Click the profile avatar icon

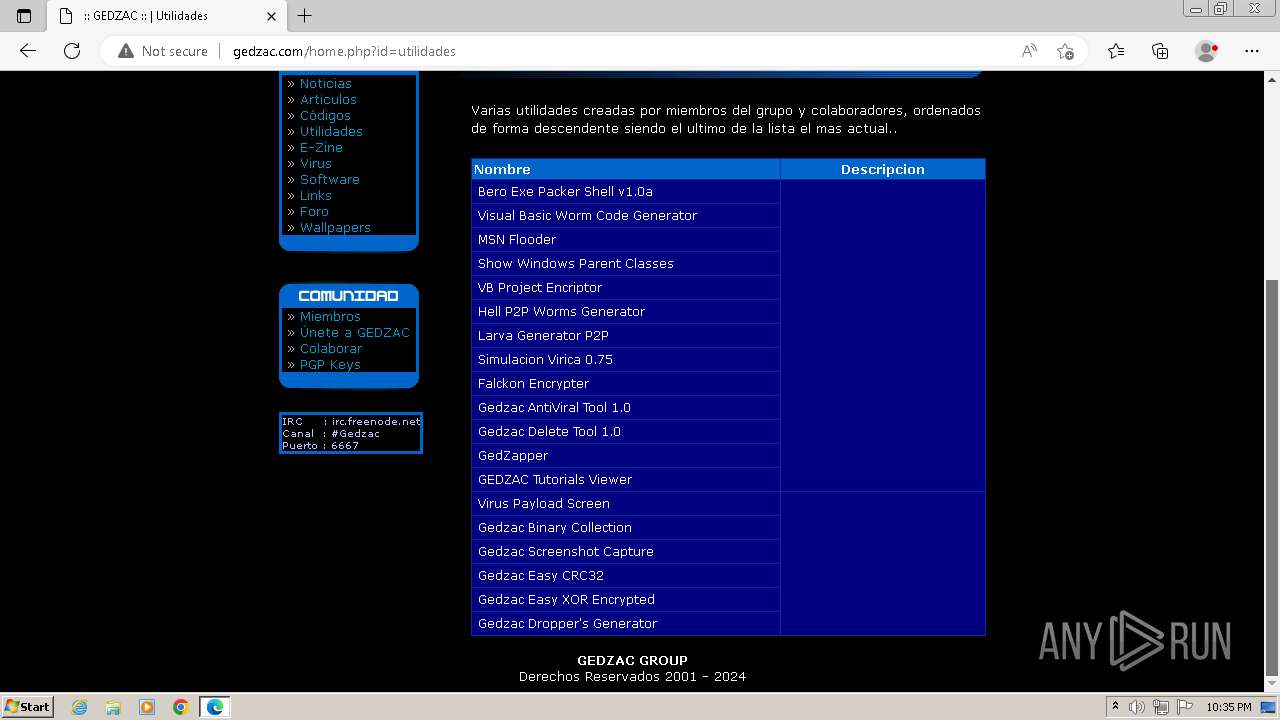[1206, 51]
